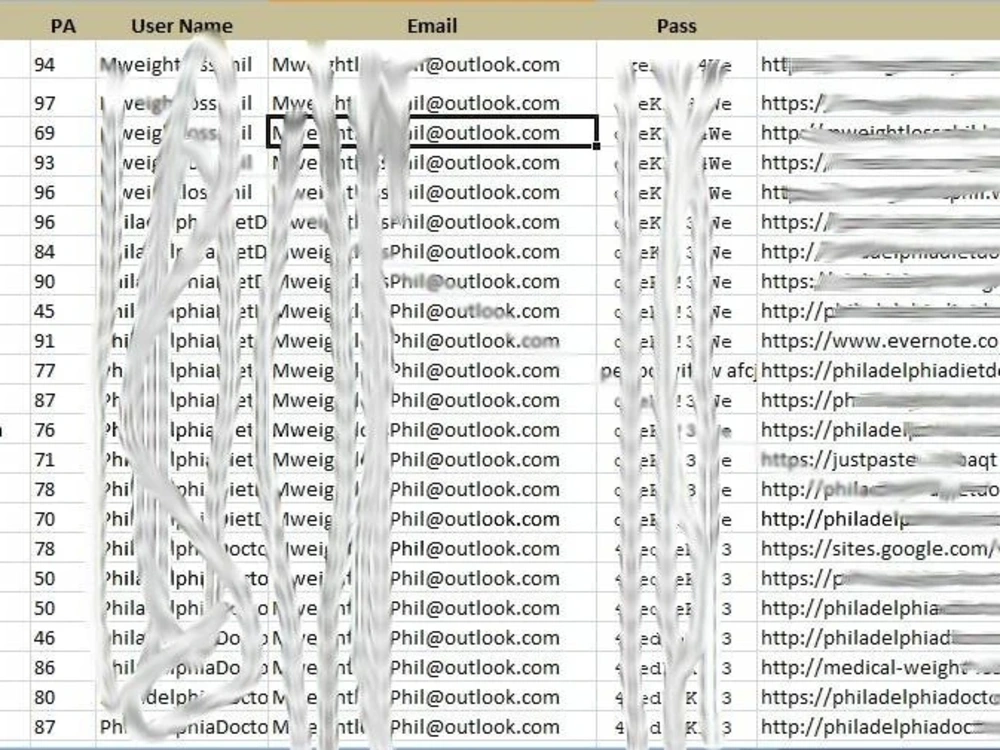Select the User Name cell in PA 86 row
Viewport: 1000px width, 750px height.
tap(182, 668)
